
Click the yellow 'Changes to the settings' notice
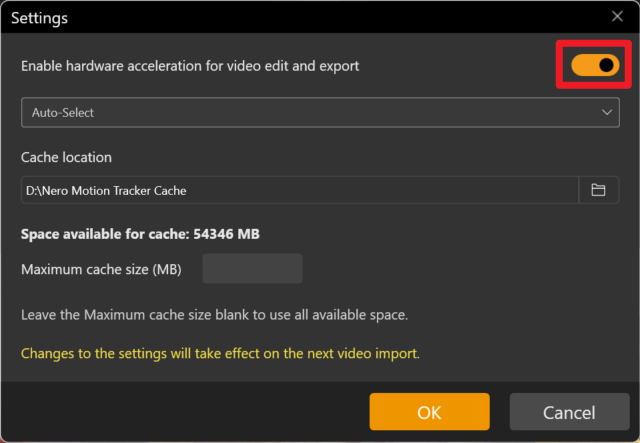[x=220, y=353]
